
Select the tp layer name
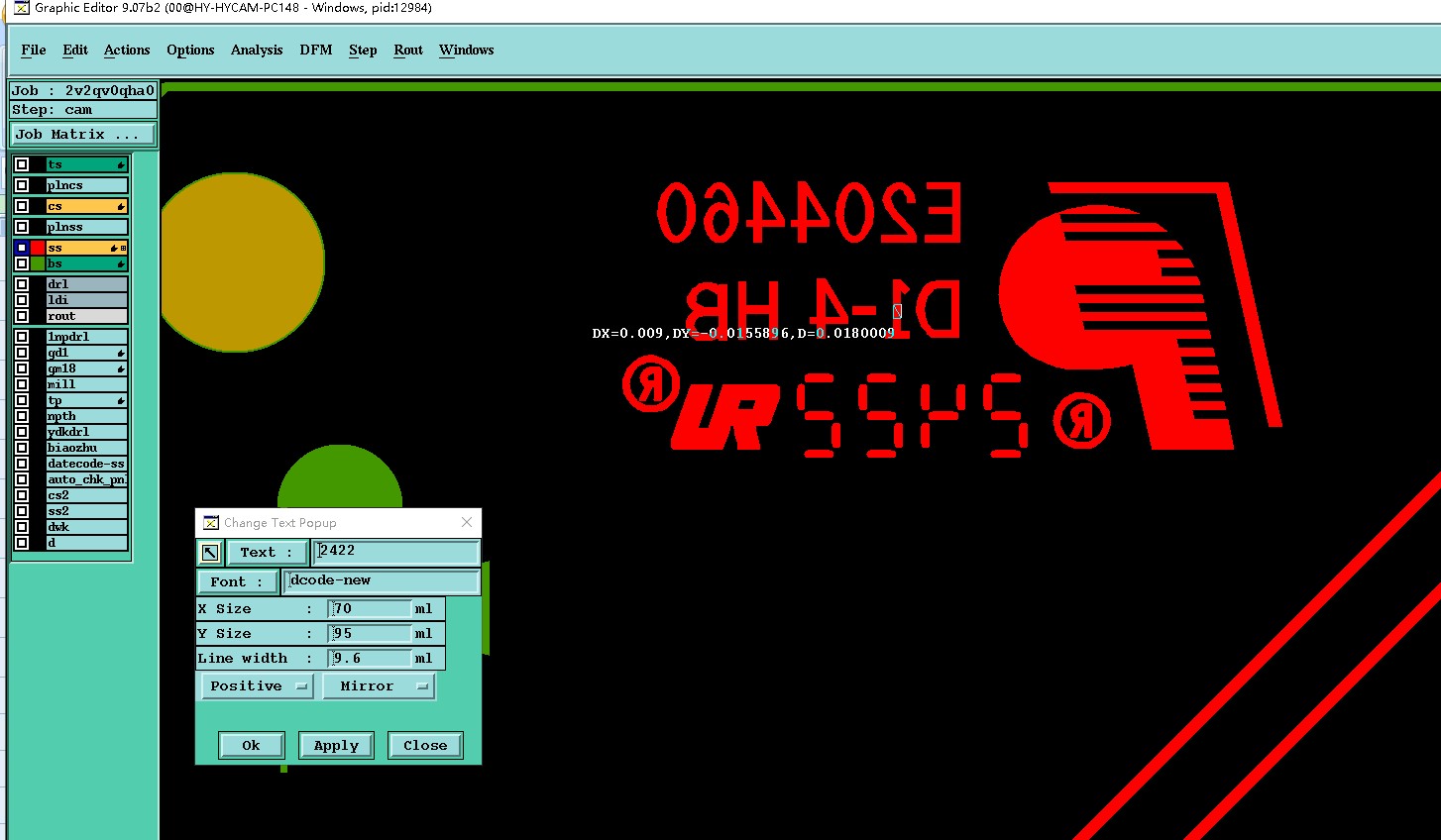tap(86, 400)
